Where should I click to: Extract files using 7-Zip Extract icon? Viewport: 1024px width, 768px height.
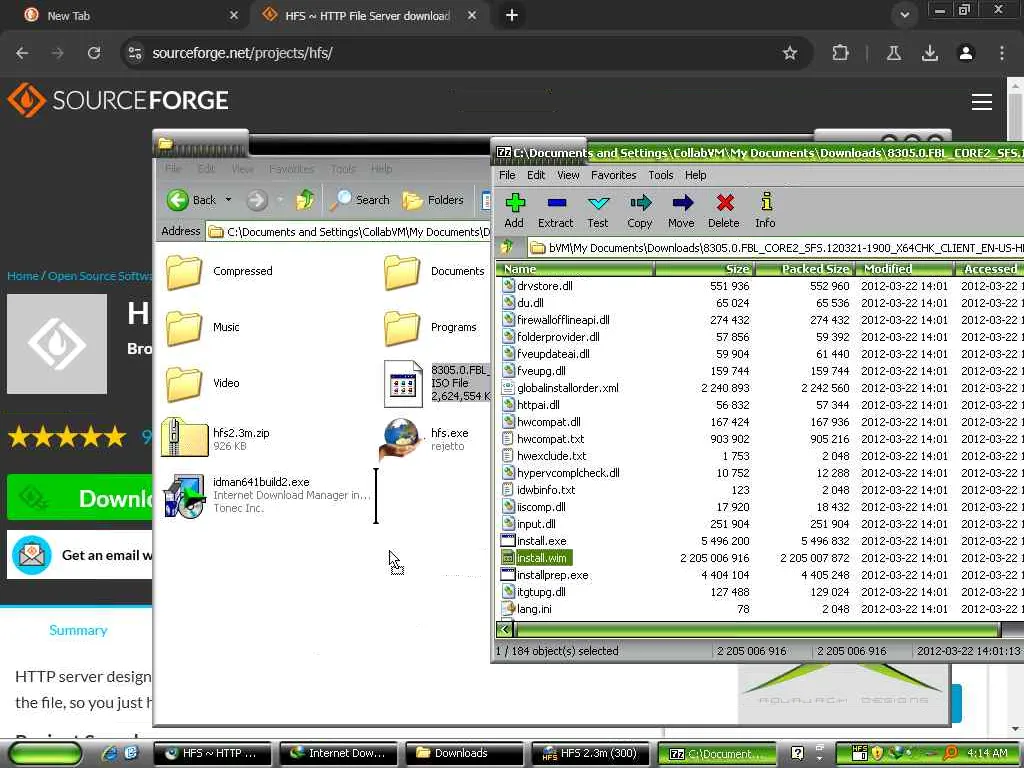pyautogui.click(x=556, y=210)
